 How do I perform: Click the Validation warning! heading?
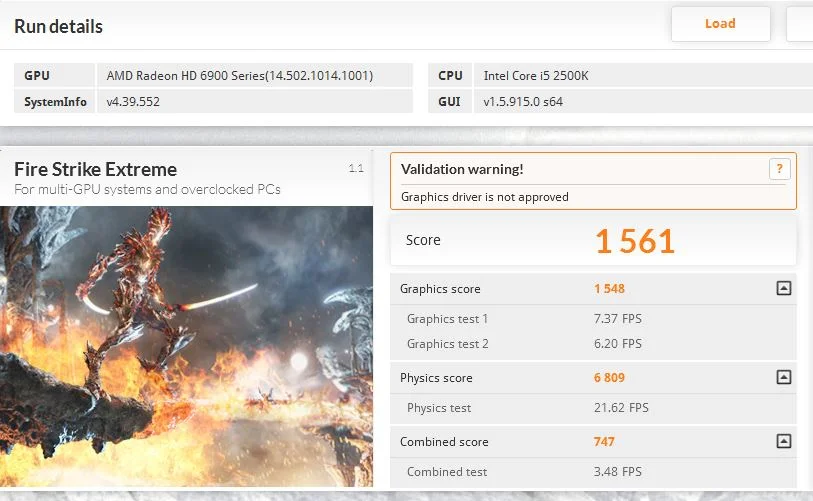(x=462, y=169)
